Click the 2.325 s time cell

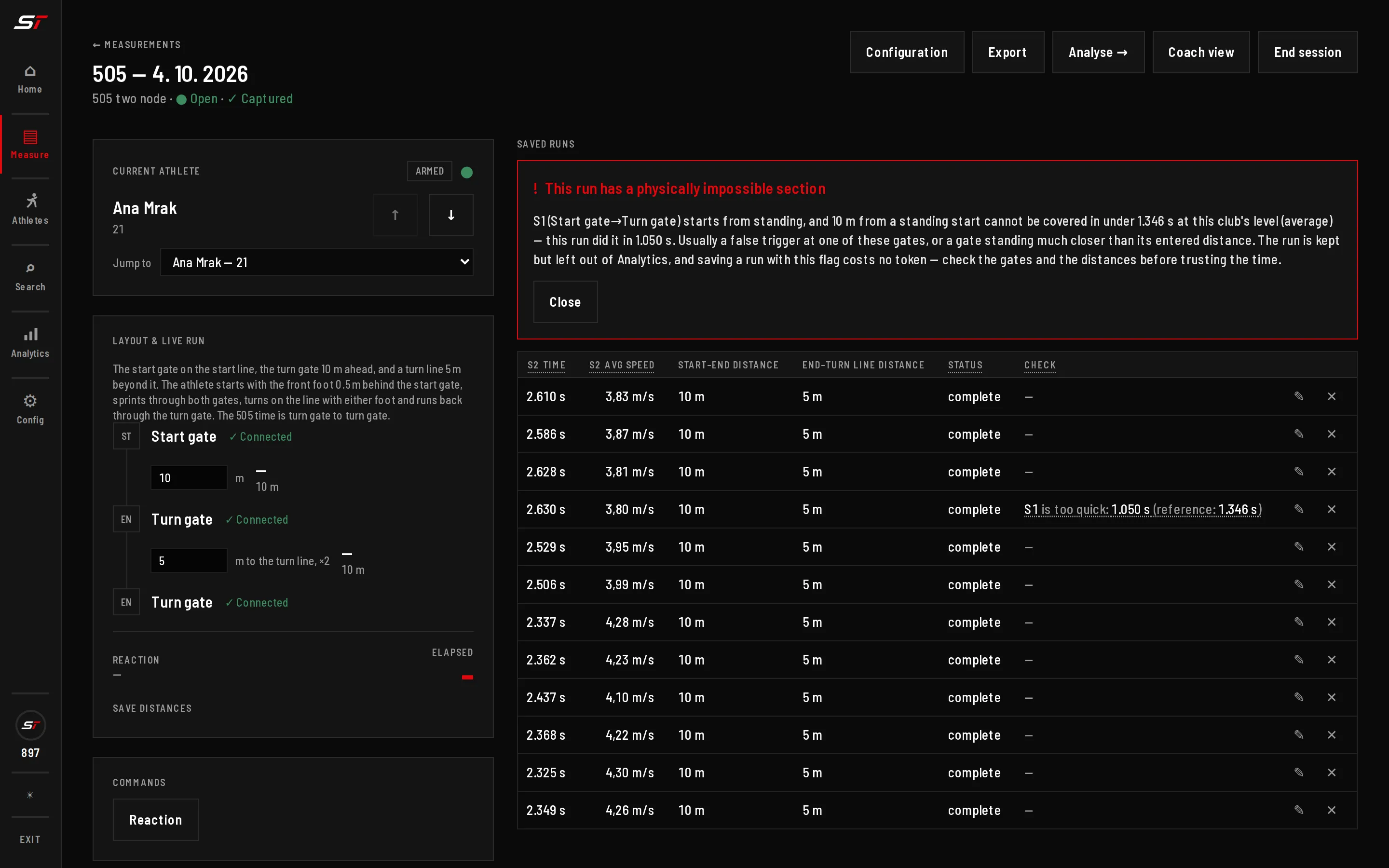546,773
